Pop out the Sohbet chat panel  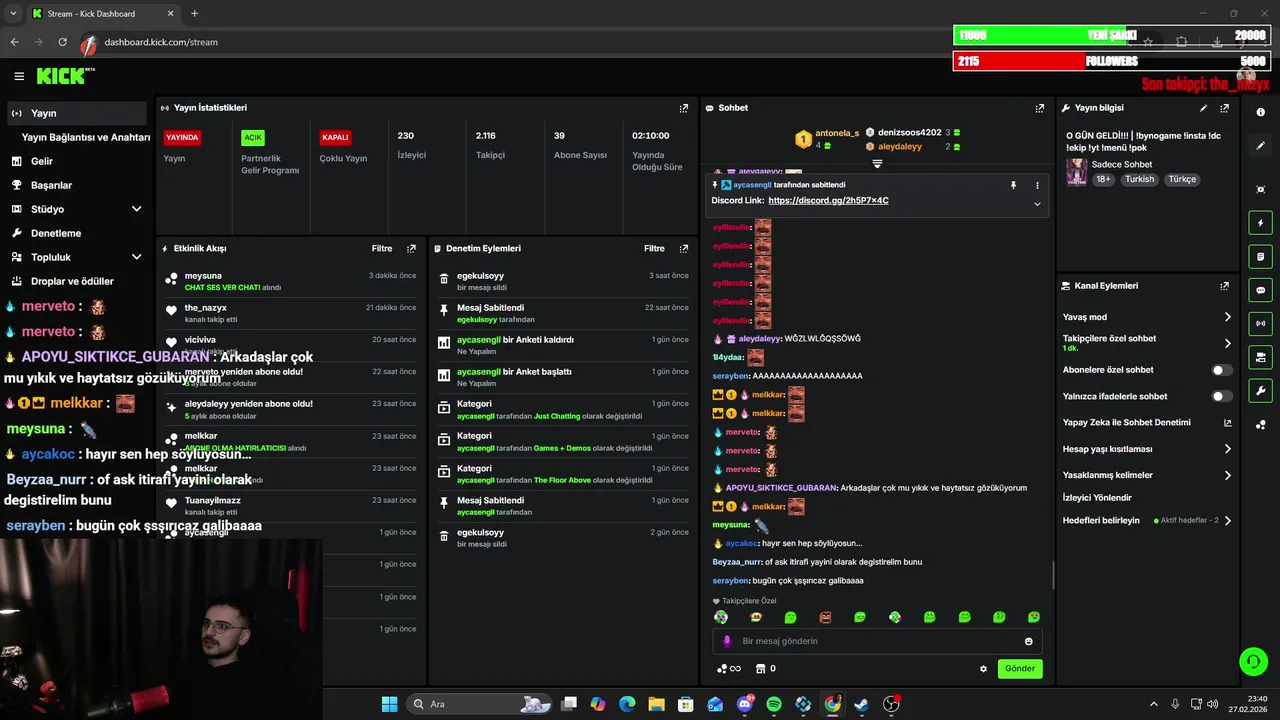(1040, 108)
